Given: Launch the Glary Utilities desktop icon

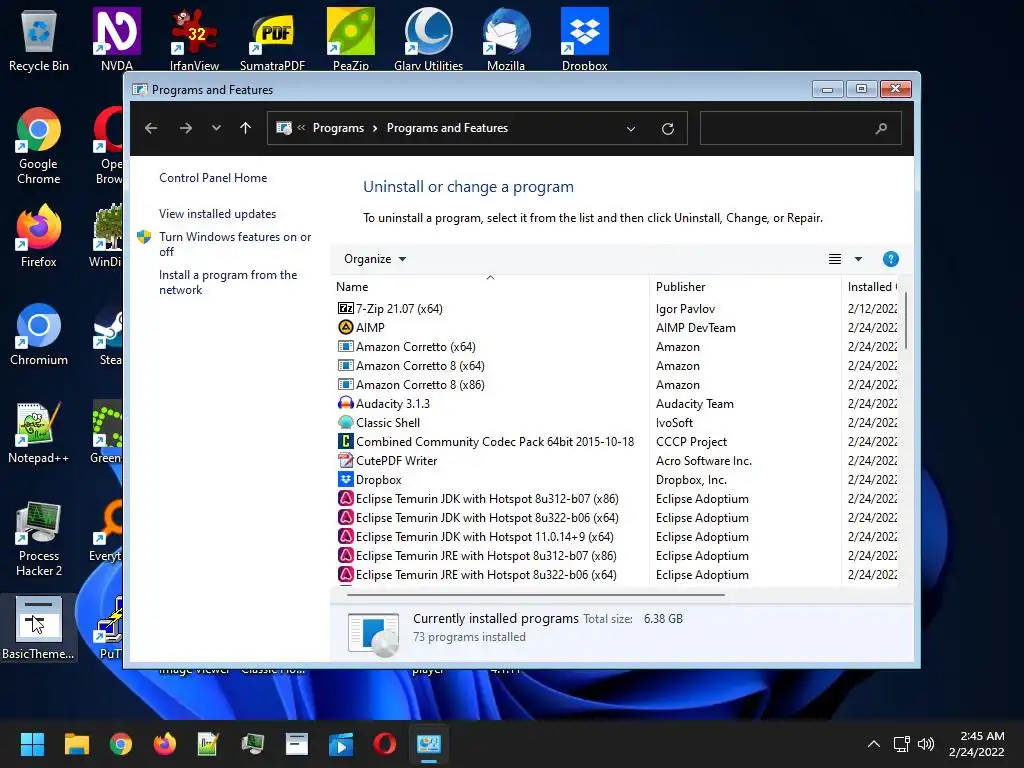Looking at the screenshot, I should (428, 38).
